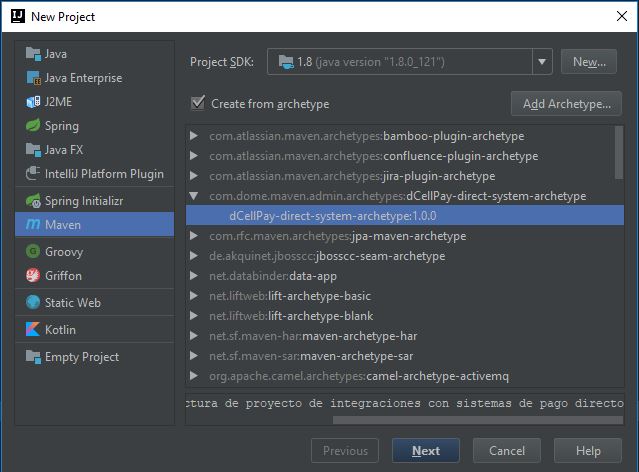Click the Add Archetype button
Image resolution: width=639 pixels, height=472 pixels.
click(x=566, y=104)
